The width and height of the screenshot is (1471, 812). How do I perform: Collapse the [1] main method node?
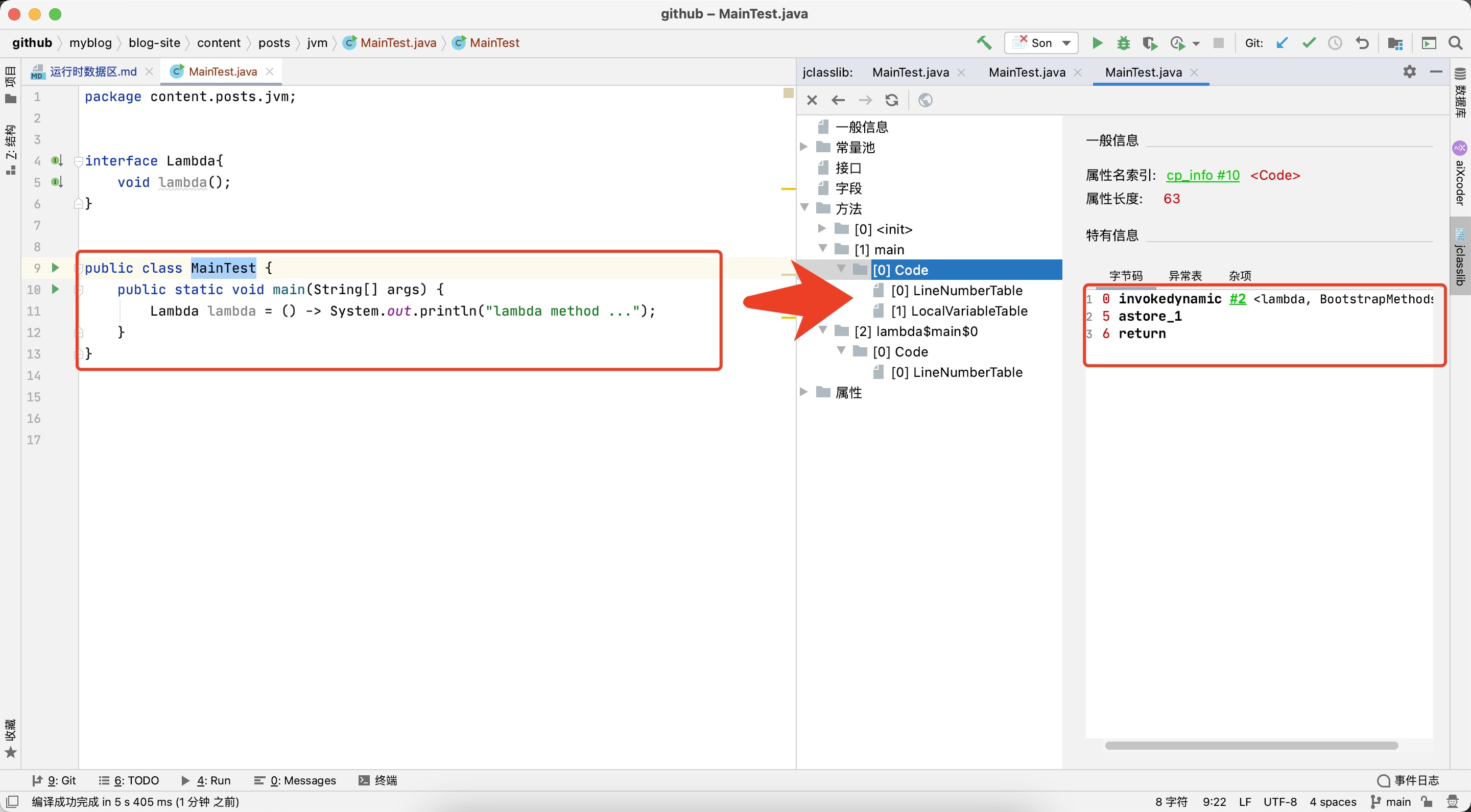click(x=822, y=248)
